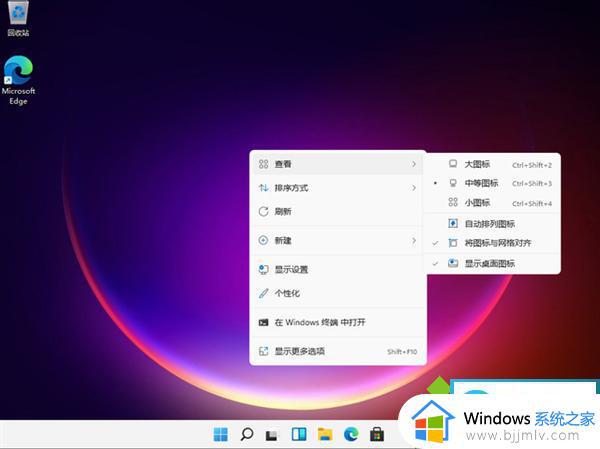Select the Microsoft Edge desktop shortcut
The height and width of the screenshot is (449, 600).
click(18, 80)
